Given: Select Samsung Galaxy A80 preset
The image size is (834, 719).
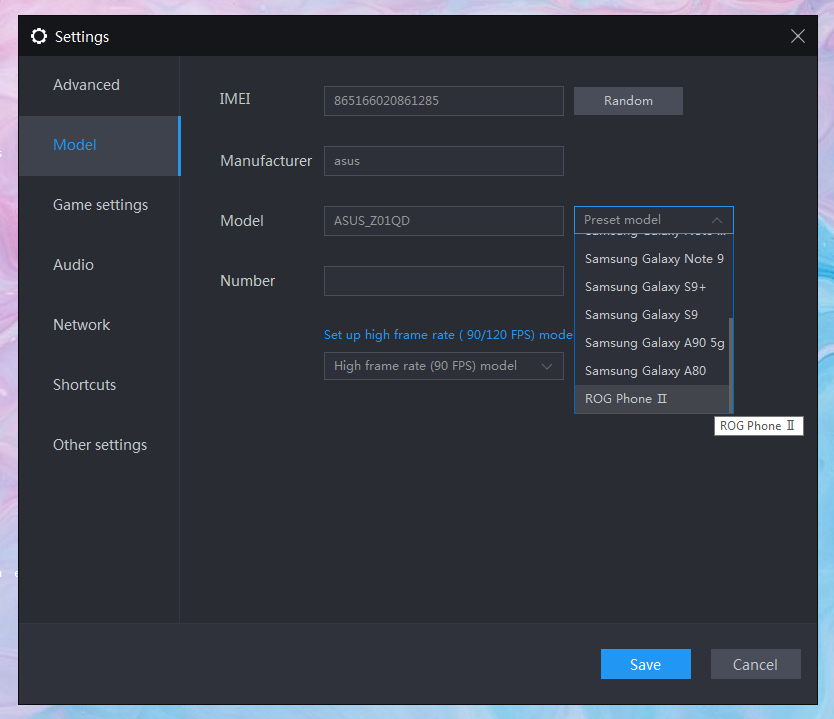Looking at the screenshot, I should click(x=652, y=371).
